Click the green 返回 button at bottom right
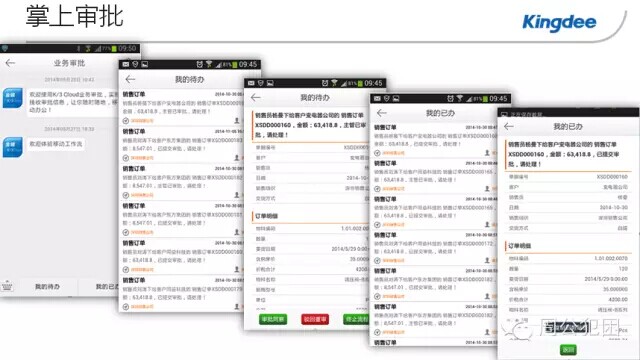 pos(568,350)
